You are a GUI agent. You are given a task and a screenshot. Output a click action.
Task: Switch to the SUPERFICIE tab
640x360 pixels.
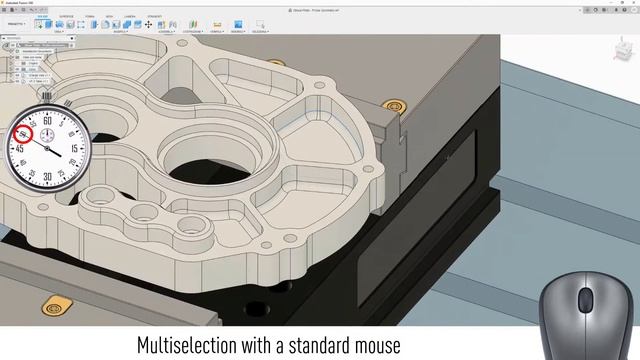pyautogui.click(x=67, y=17)
